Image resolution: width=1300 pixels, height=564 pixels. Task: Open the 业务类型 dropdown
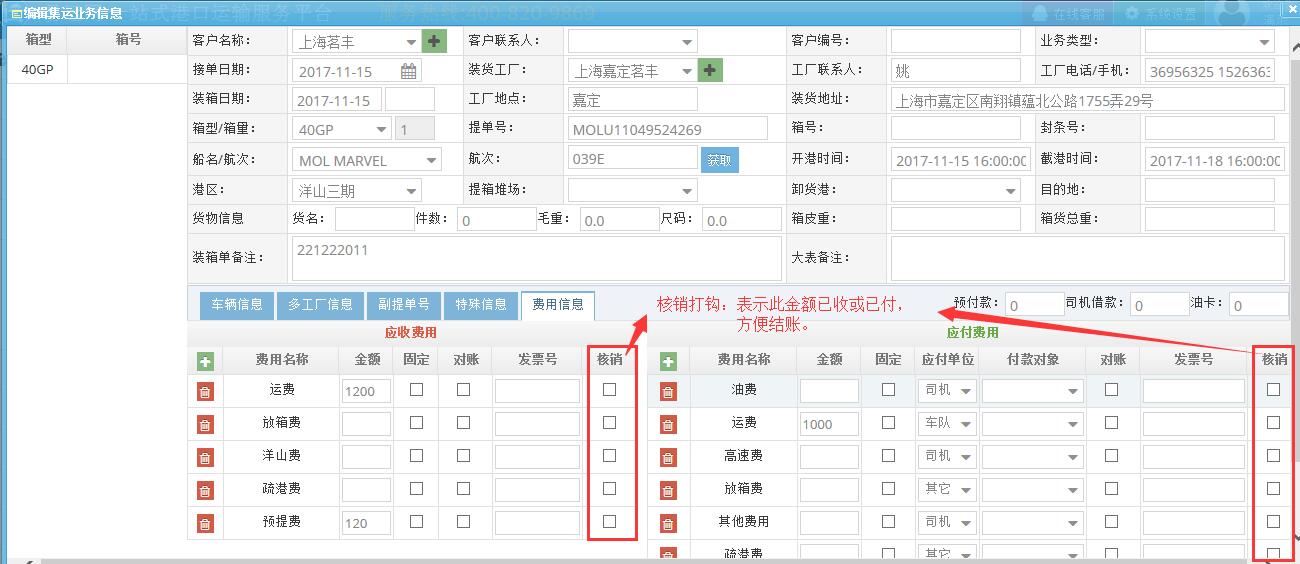point(1264,42)
